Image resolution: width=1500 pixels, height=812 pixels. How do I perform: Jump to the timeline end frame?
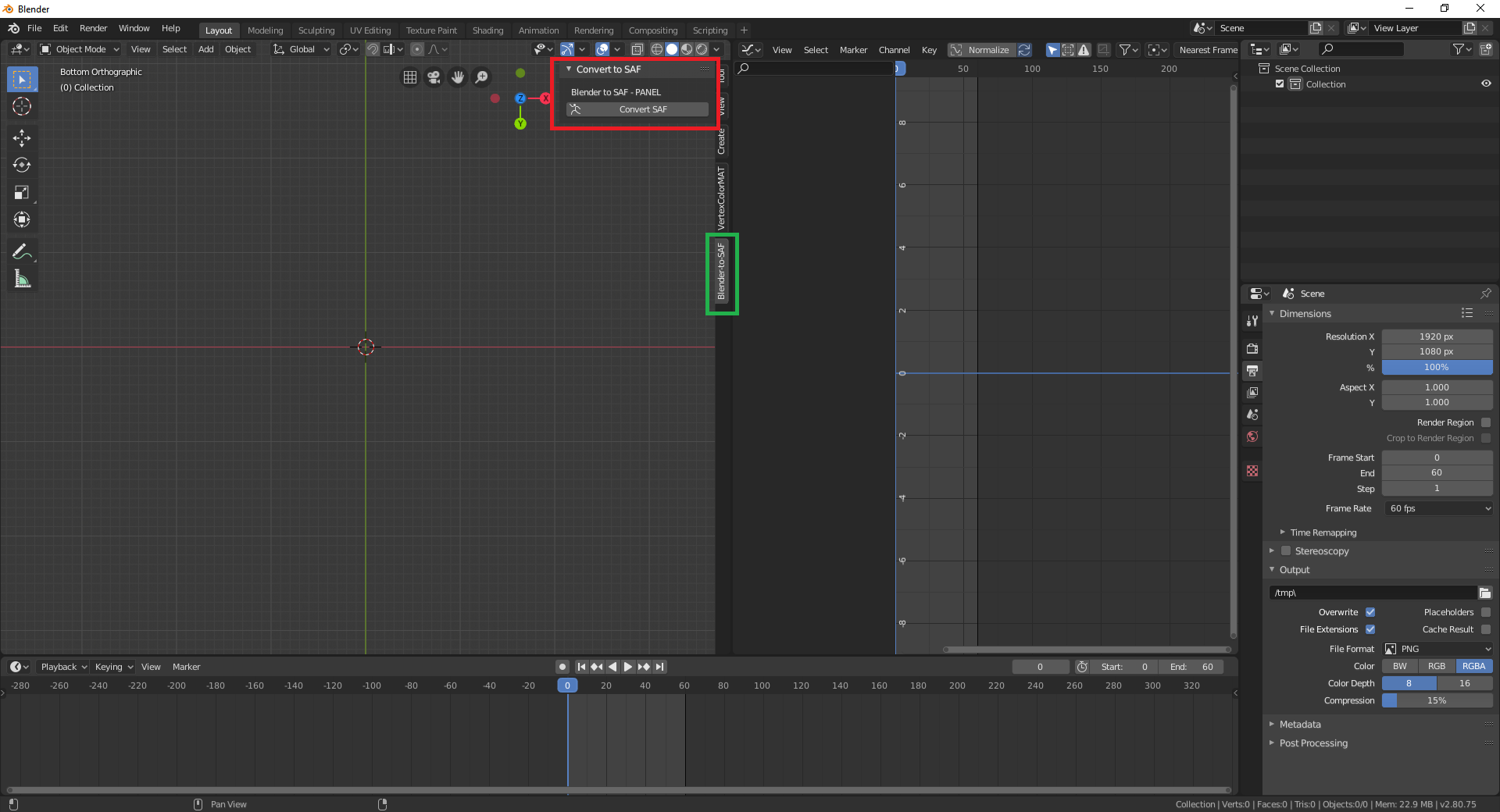[660, 667]
